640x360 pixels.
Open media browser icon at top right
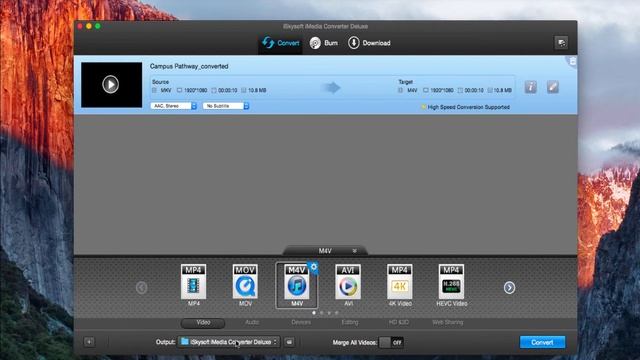click(x=562, y=43)
